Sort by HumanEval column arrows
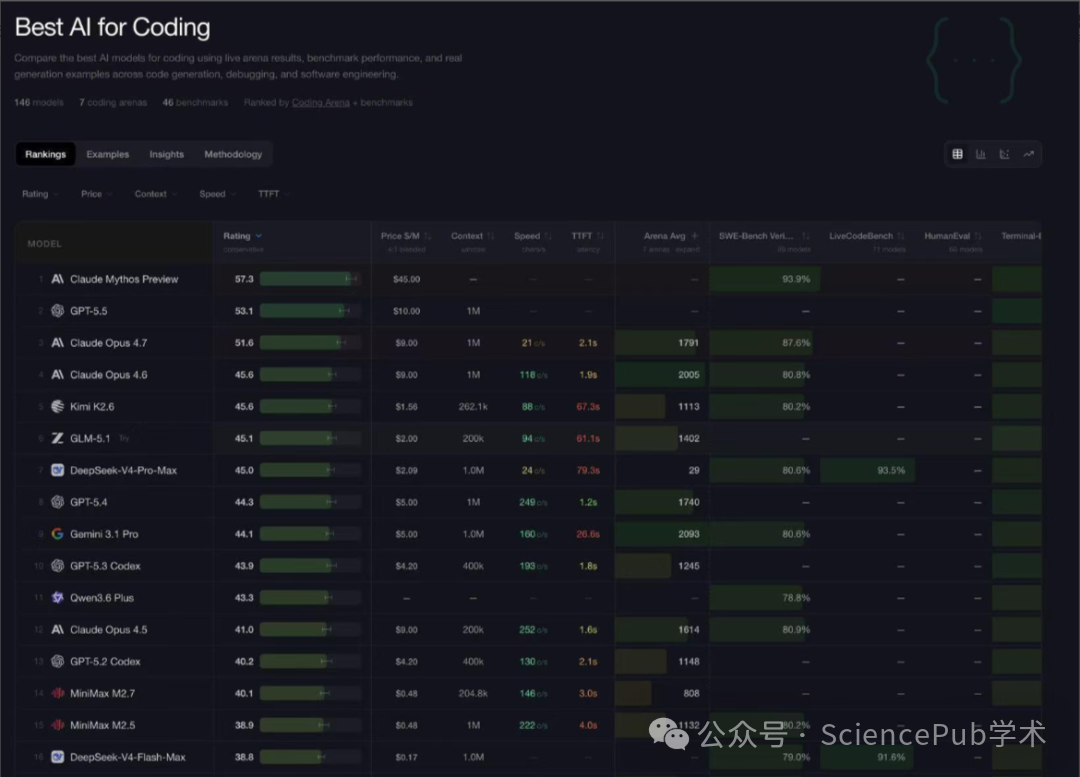Viewport: 1080px width, 777px height. tap(978, 236)
